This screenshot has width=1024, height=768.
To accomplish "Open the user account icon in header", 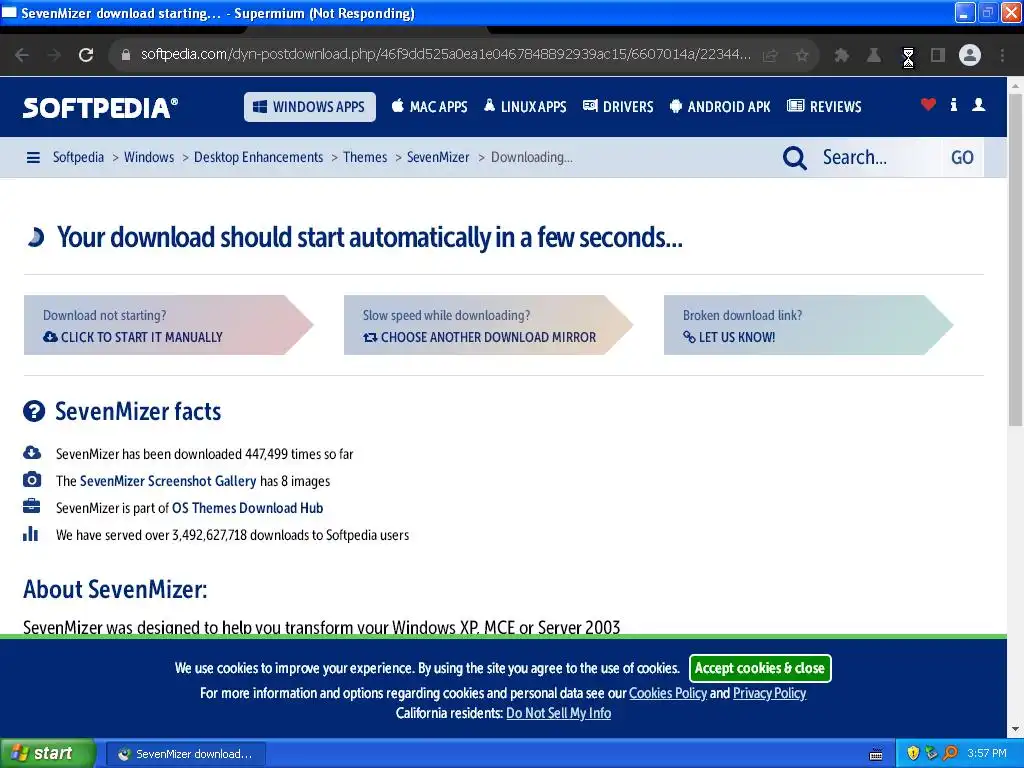I will coord(978,104).
